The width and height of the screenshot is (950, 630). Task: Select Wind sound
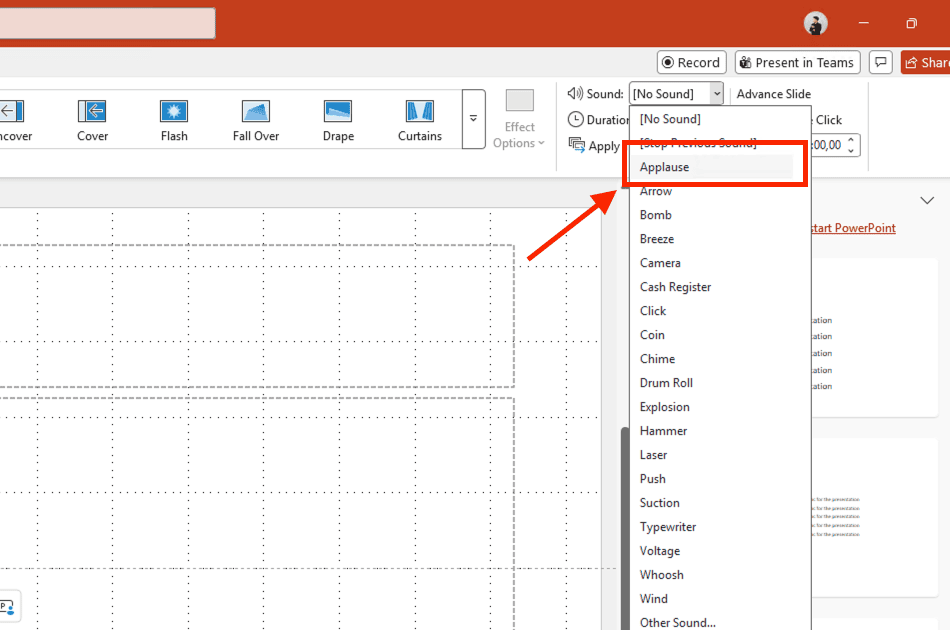tap(720, 598)
